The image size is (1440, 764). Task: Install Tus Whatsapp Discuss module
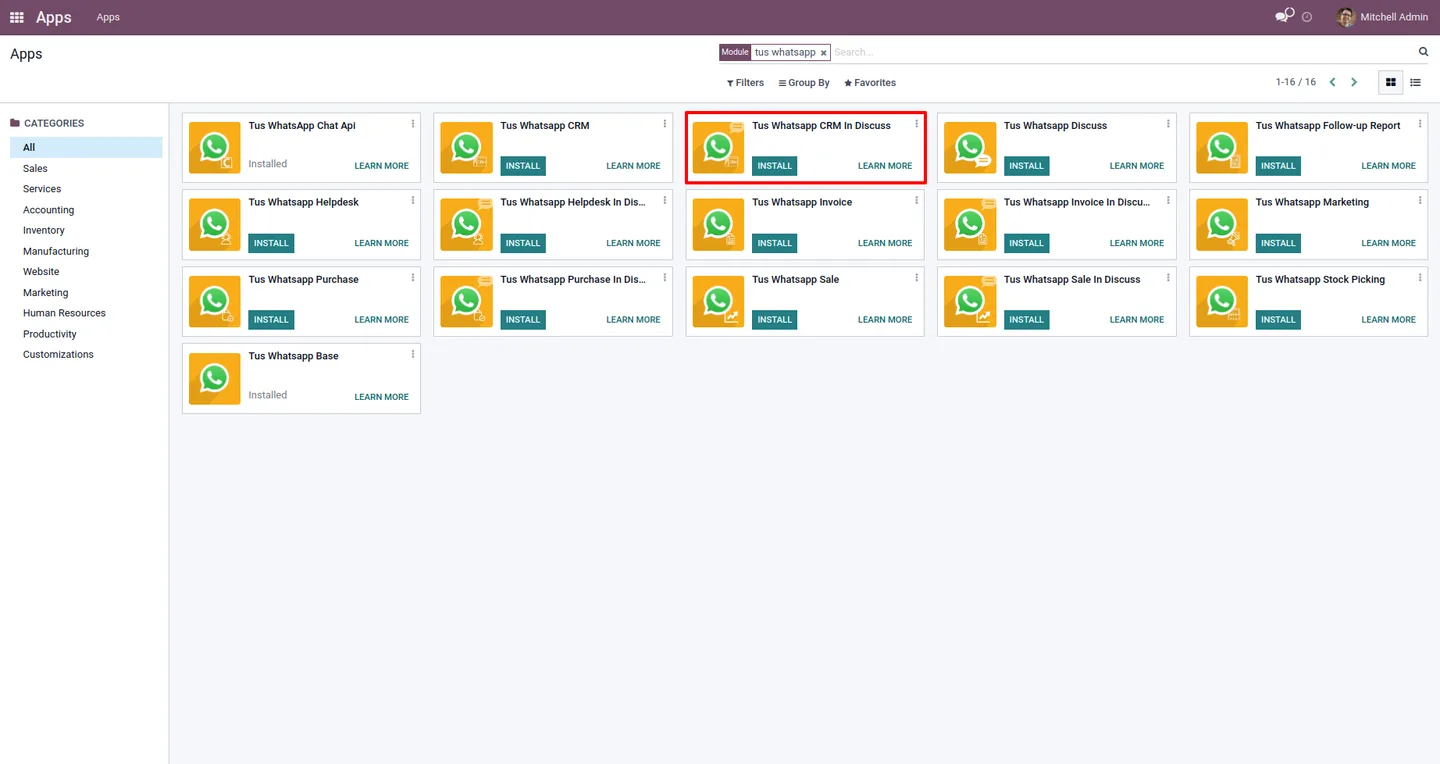pyautogui.click(x=1026, y=166)
